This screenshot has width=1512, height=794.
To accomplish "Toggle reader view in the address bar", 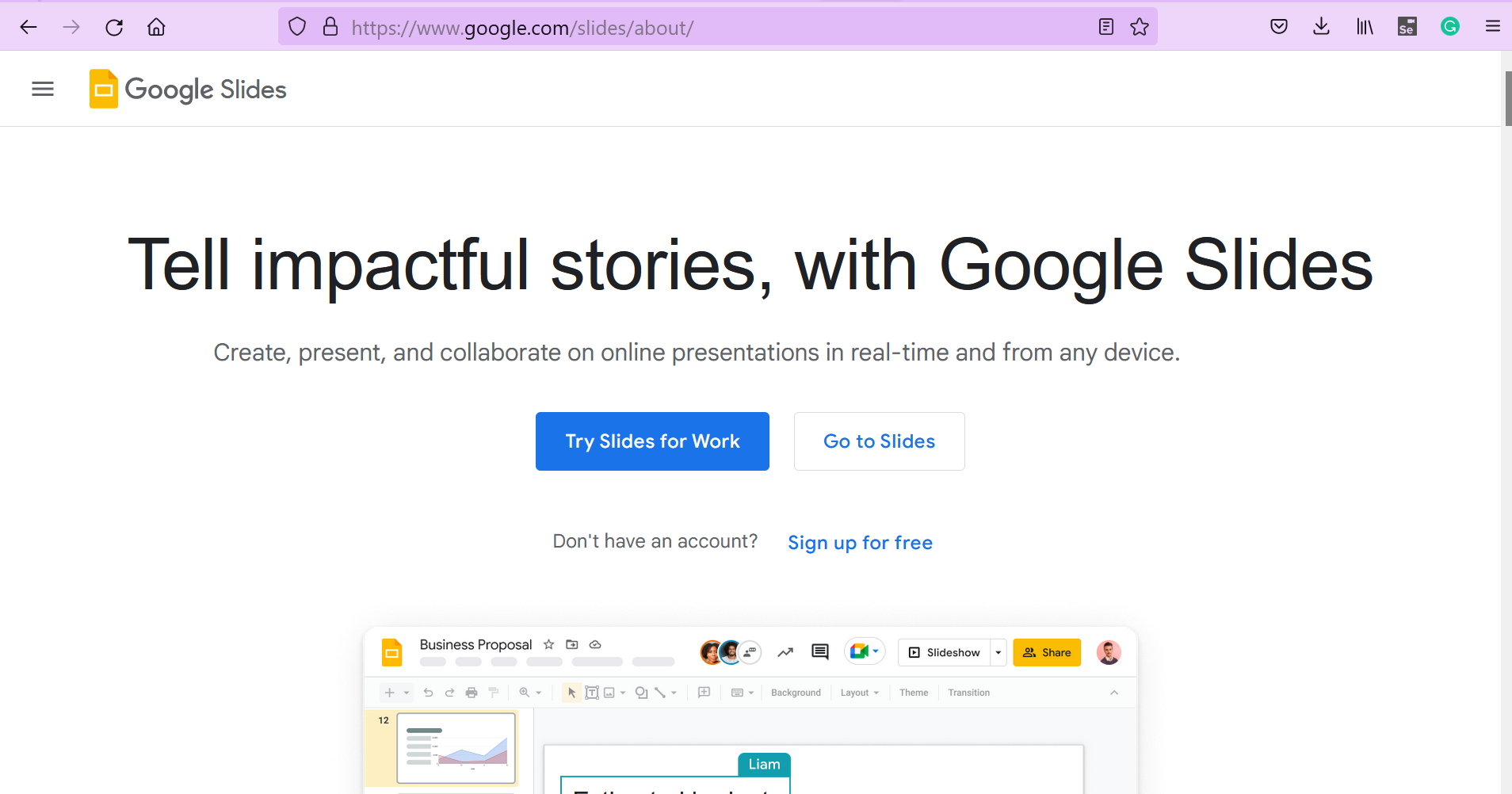I will (1106, 27).
